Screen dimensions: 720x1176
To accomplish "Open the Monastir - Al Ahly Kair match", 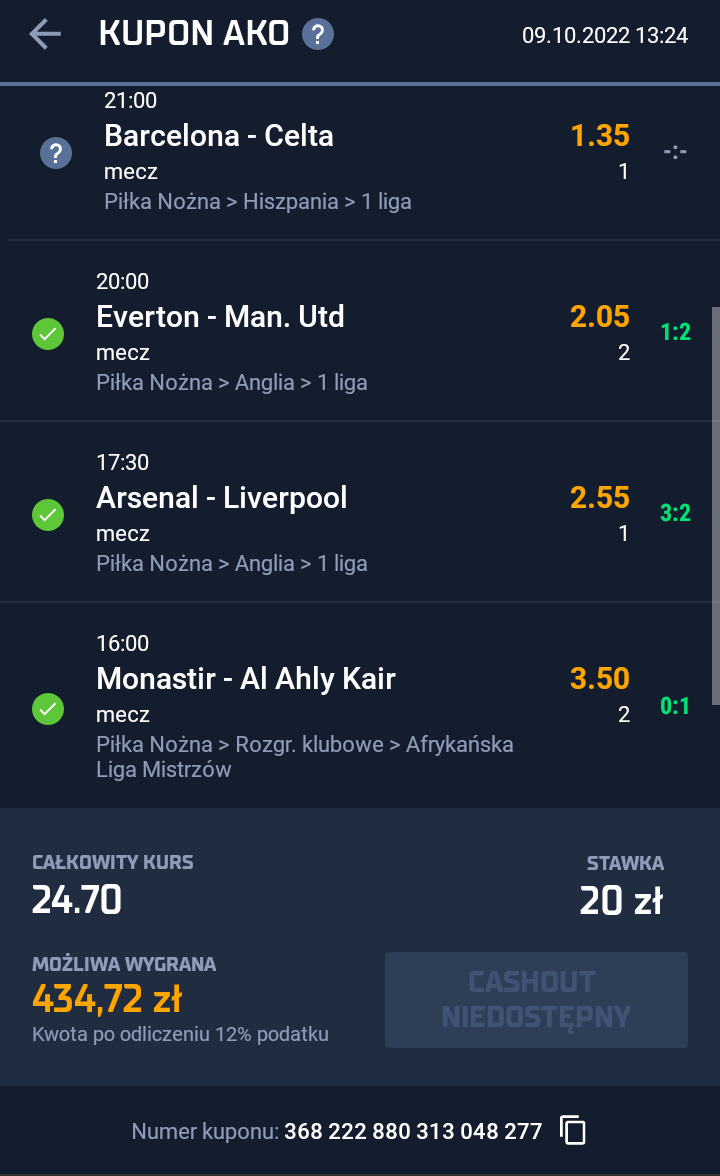I will click(246, 679).
